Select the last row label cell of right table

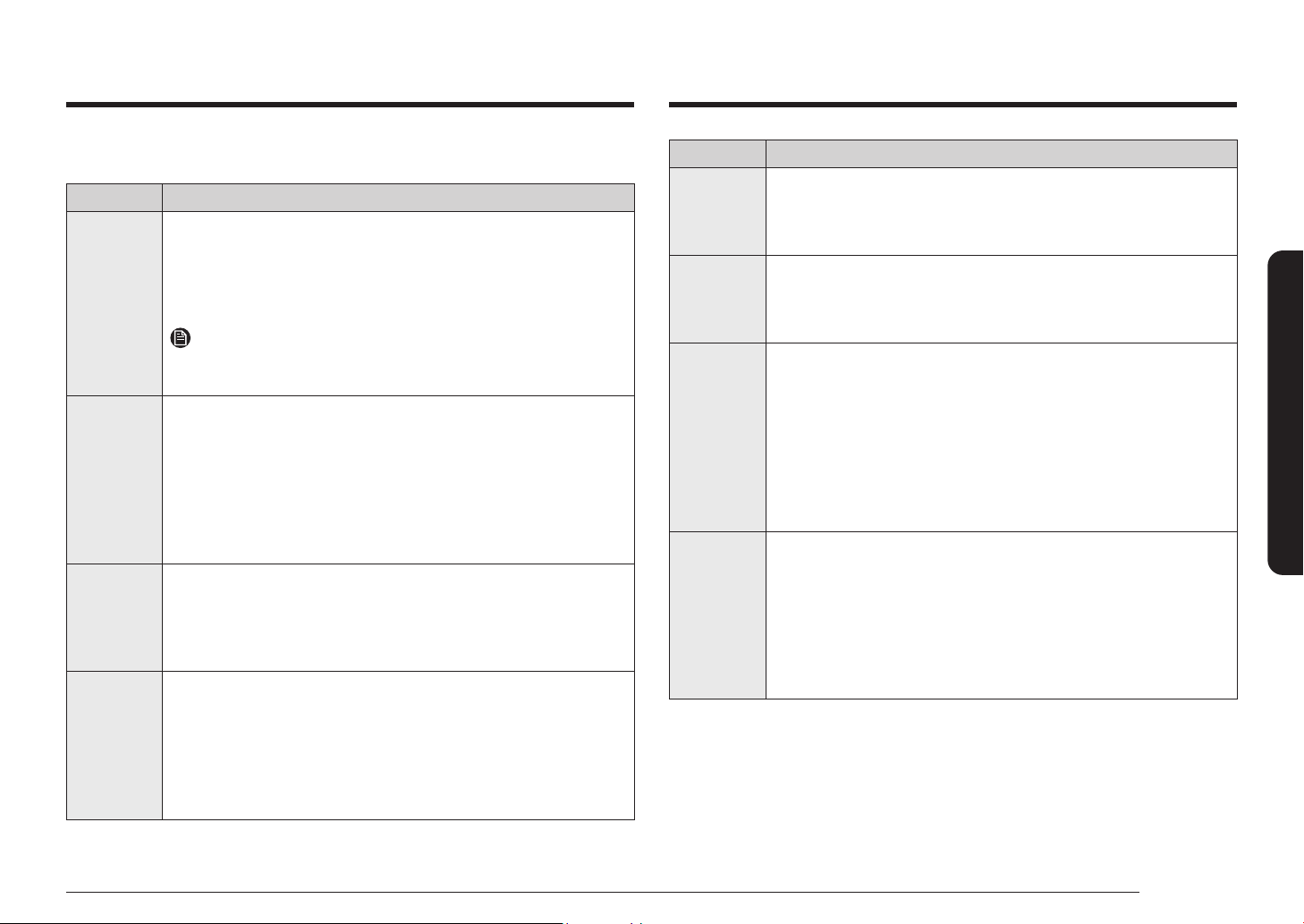pos(717,615)
